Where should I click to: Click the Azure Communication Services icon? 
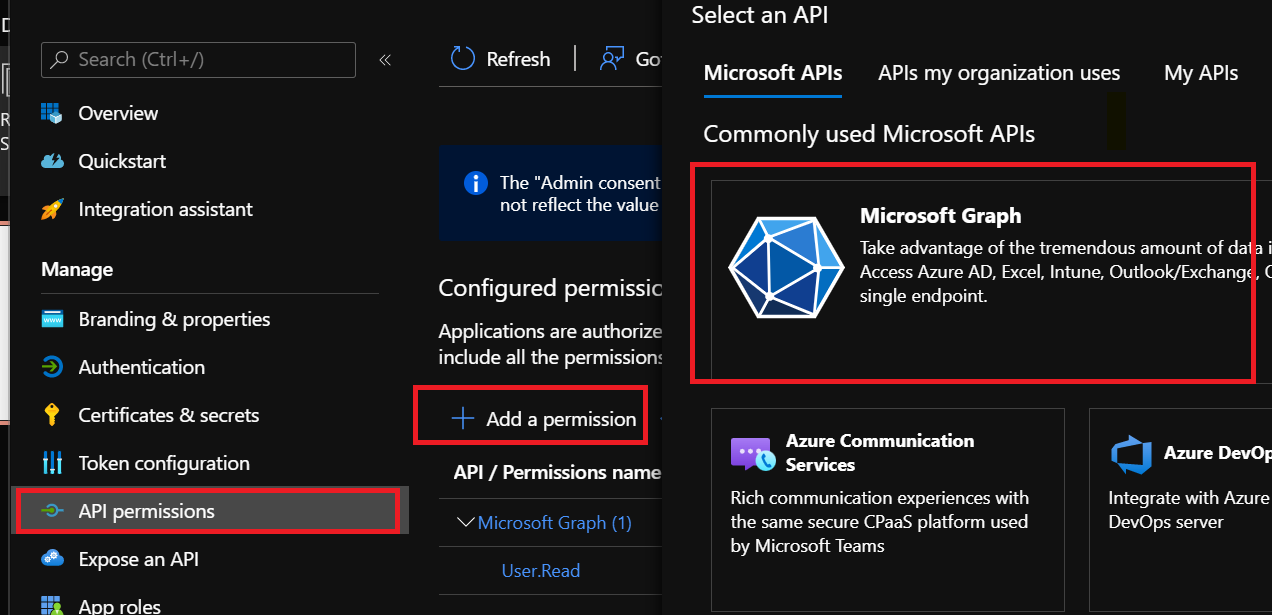752,454
